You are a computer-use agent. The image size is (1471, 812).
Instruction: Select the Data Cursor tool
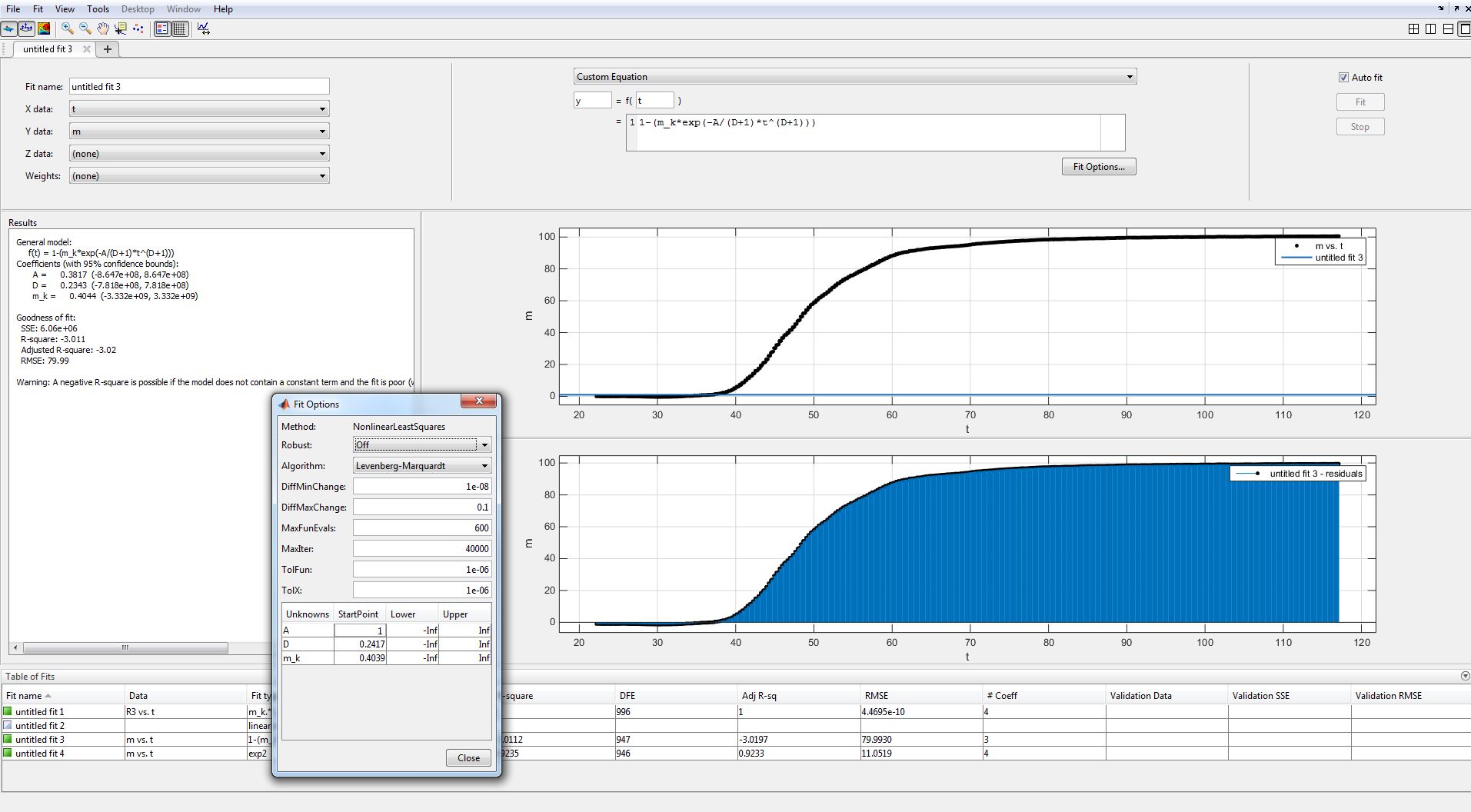121,28
